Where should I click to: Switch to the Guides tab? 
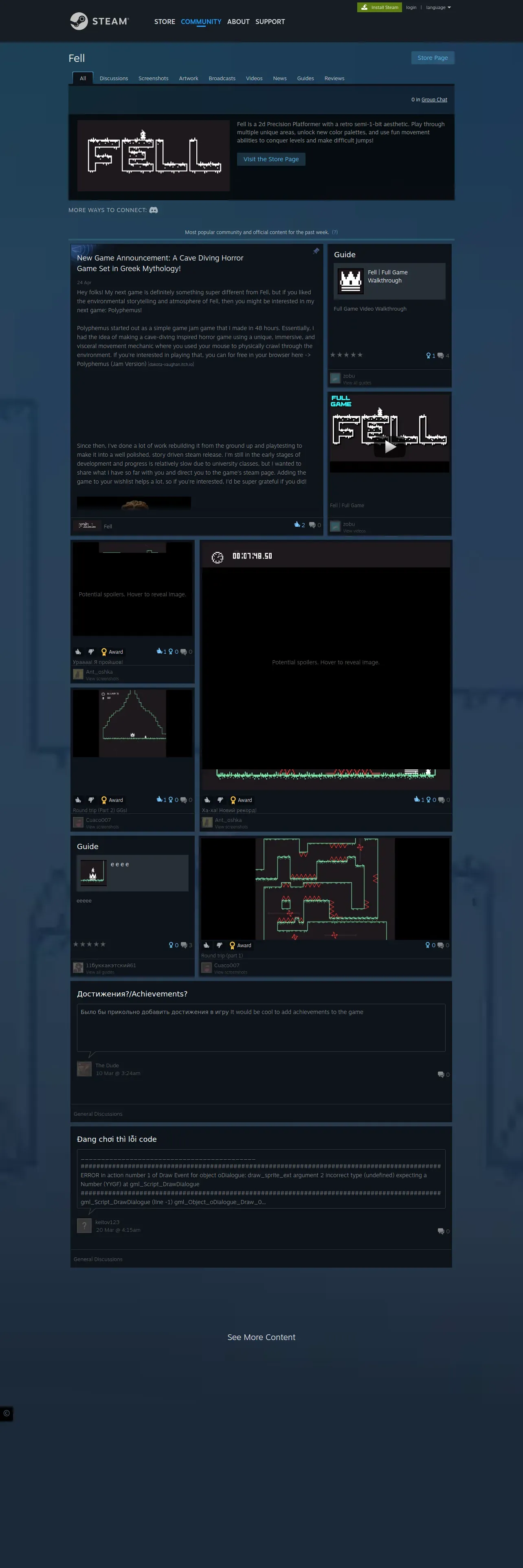point(305,79)
